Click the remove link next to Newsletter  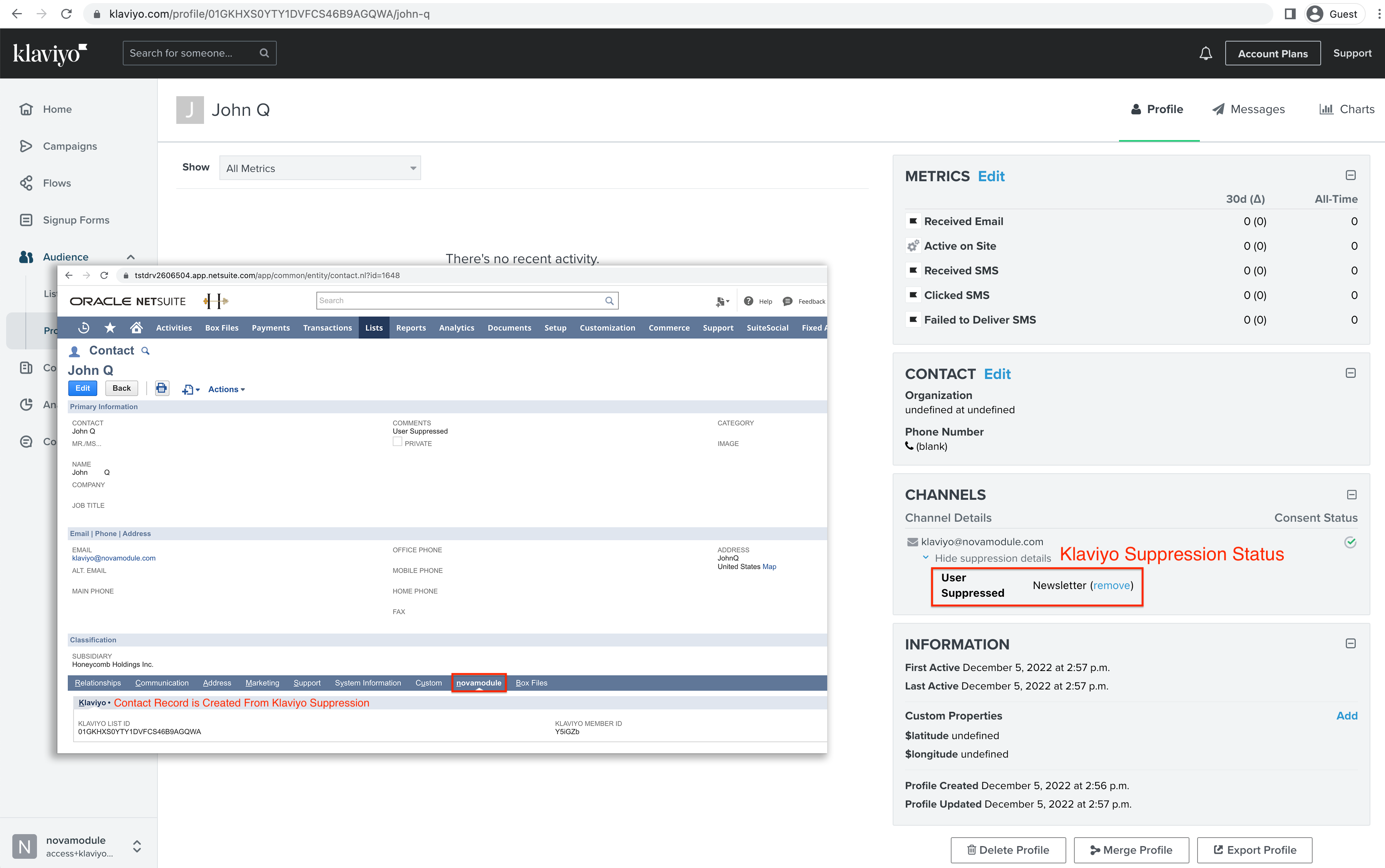[x=1112, y=585]
